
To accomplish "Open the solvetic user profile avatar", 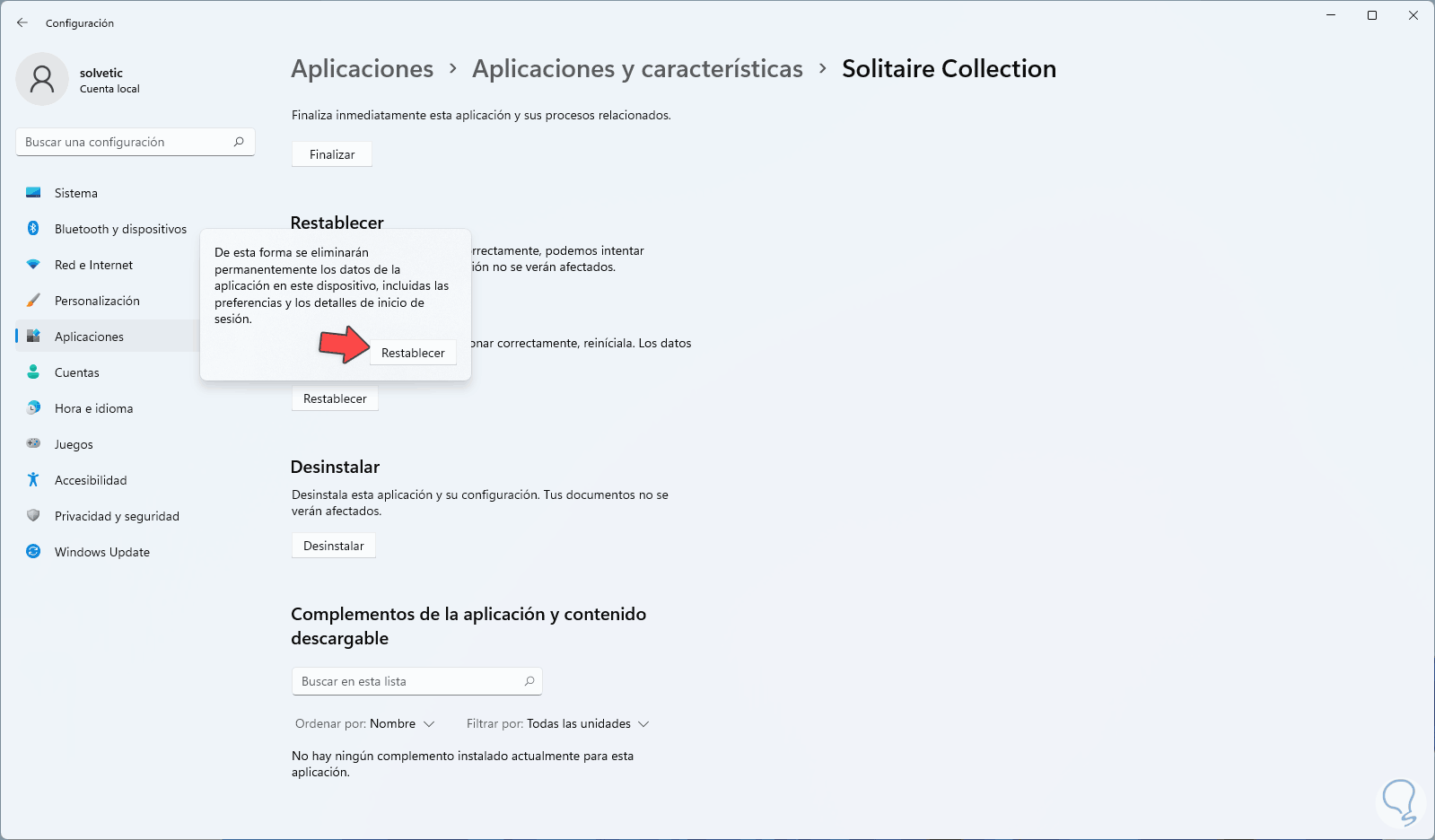I will pyautogui.click(x=42, y=79).
